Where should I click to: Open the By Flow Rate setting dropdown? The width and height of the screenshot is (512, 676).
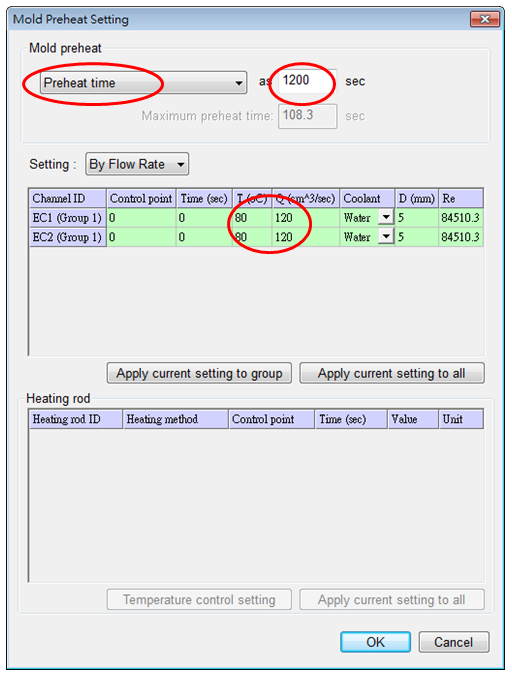pos(137,164)
